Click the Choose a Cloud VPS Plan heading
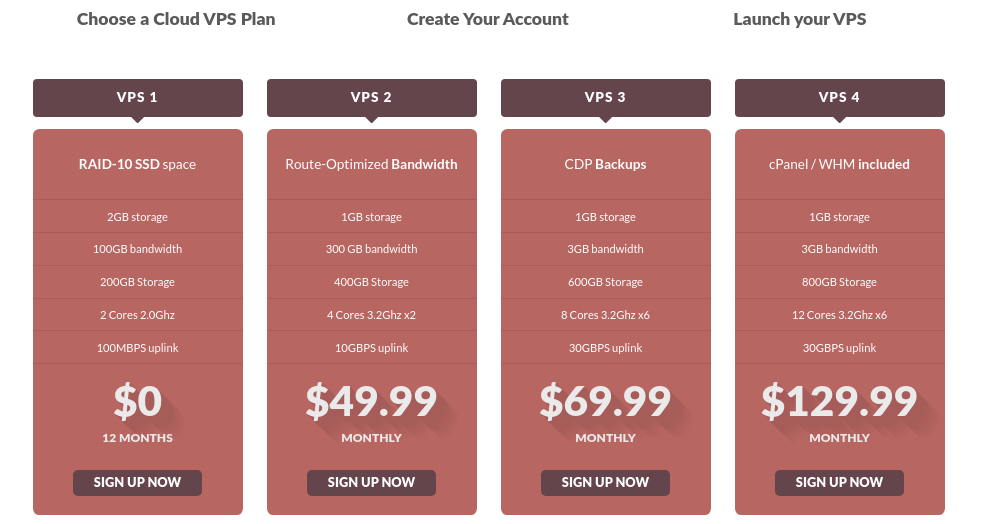983x524 pixels. click(176, 19)
